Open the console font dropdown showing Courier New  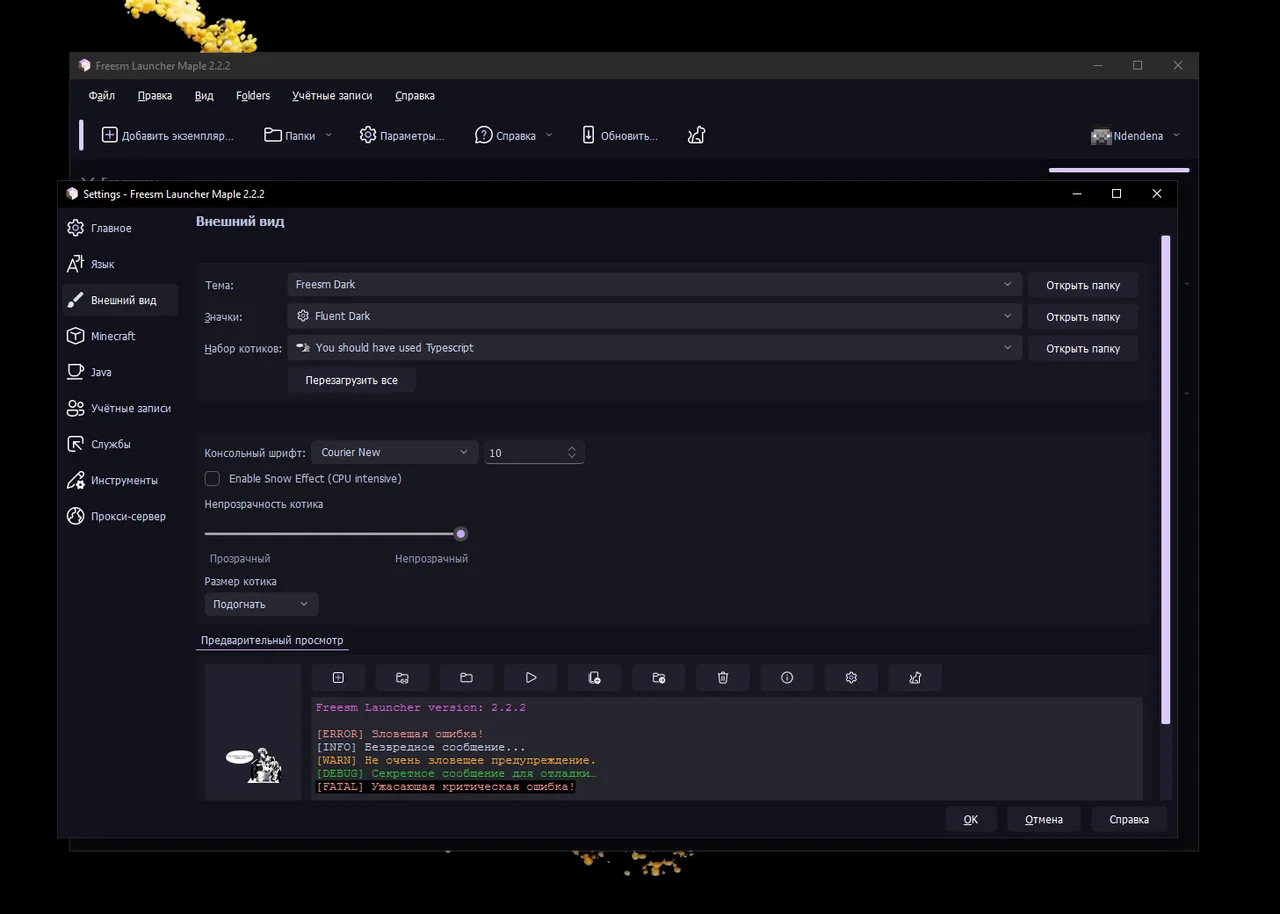395,452
